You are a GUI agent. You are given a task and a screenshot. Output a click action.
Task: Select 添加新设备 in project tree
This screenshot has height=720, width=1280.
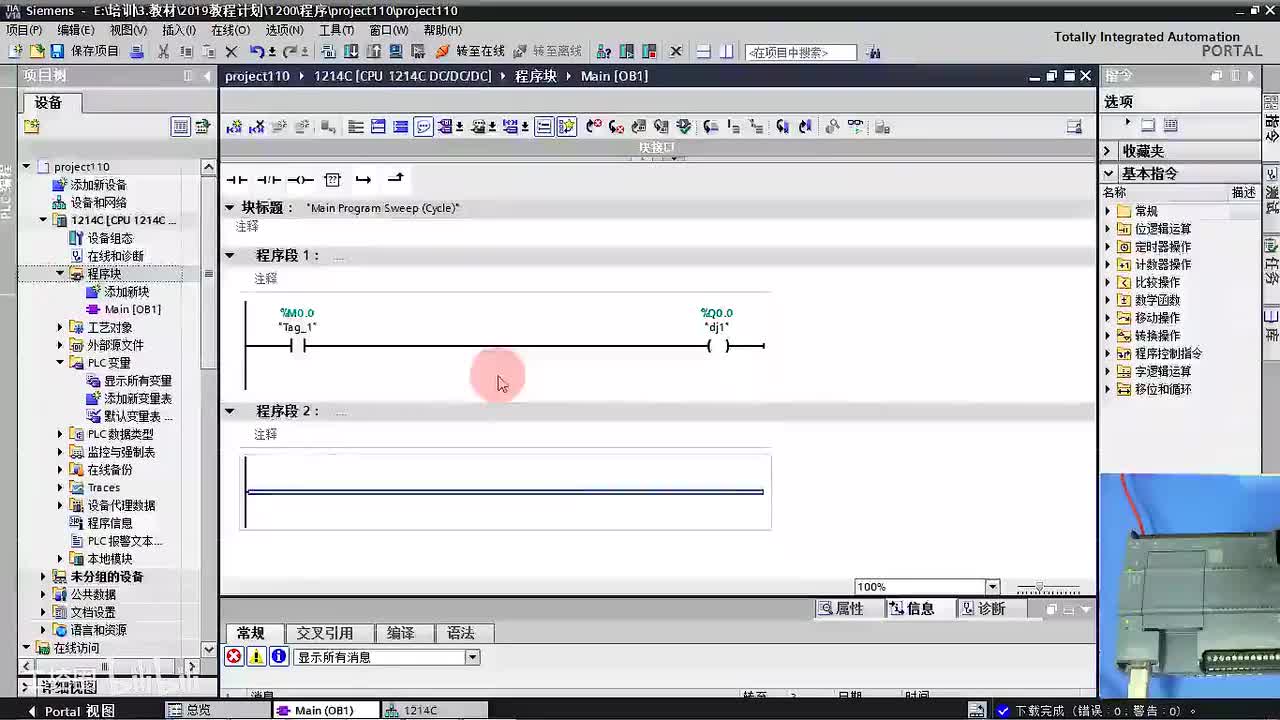tap(98, 185)
